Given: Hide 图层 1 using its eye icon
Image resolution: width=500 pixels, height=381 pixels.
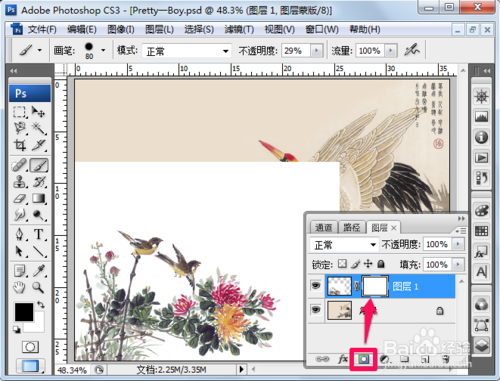Looking at the screenshot, I should coord(316,286).
